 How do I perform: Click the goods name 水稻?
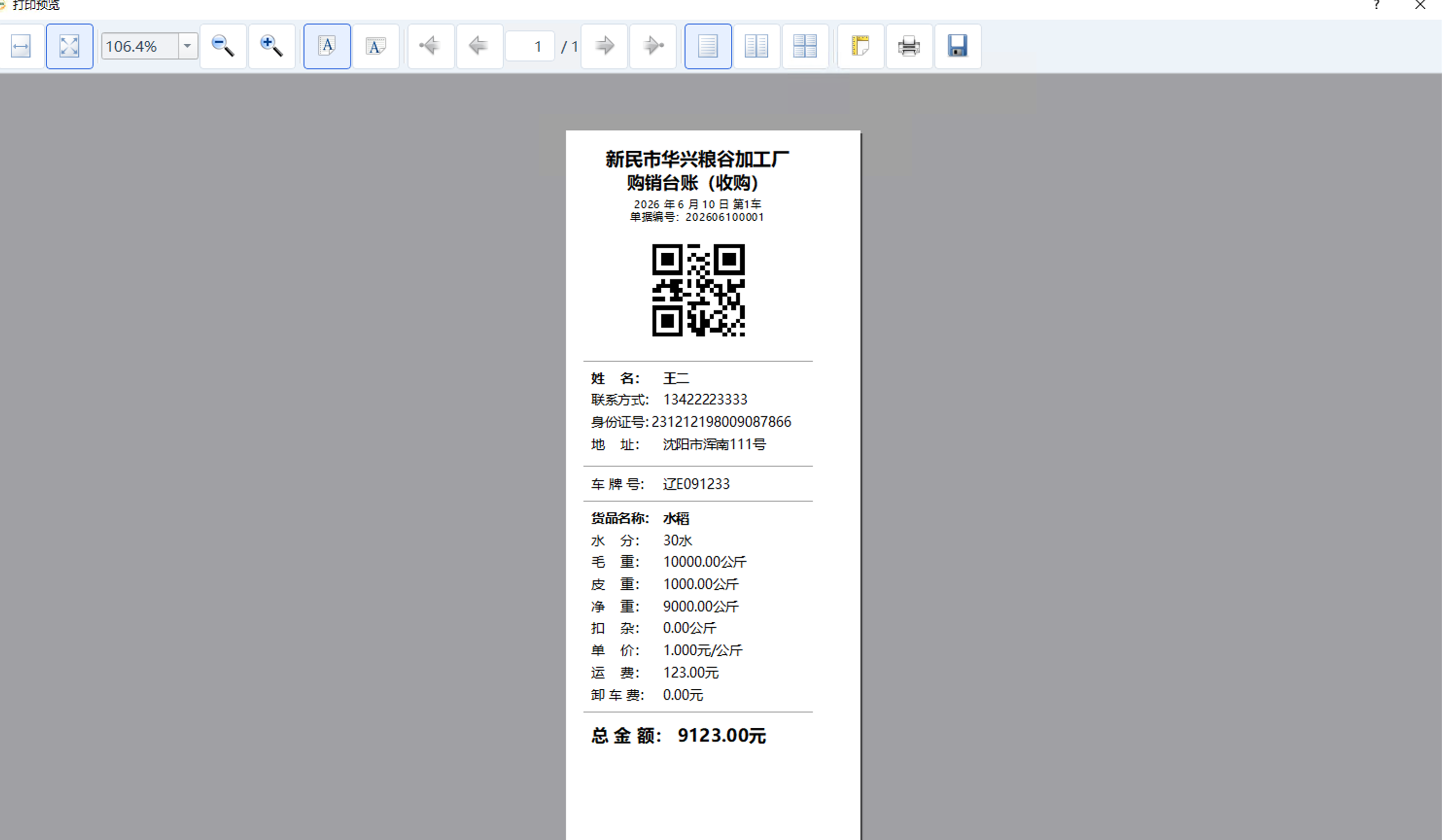point(676,518)
